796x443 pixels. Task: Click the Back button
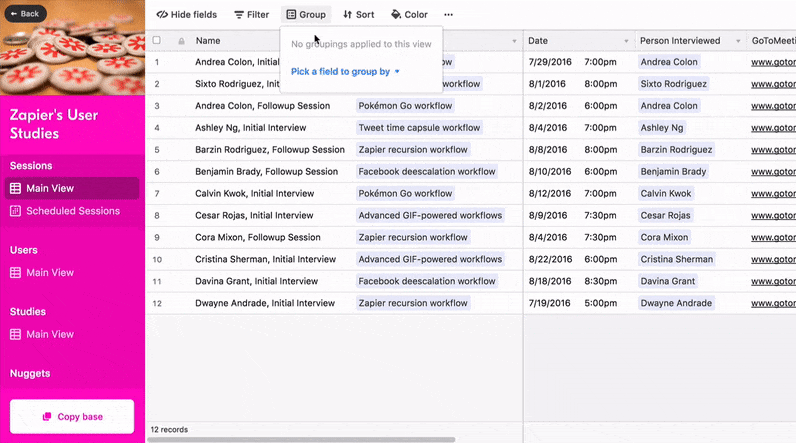pyautogui.click(x=25, y=14)
